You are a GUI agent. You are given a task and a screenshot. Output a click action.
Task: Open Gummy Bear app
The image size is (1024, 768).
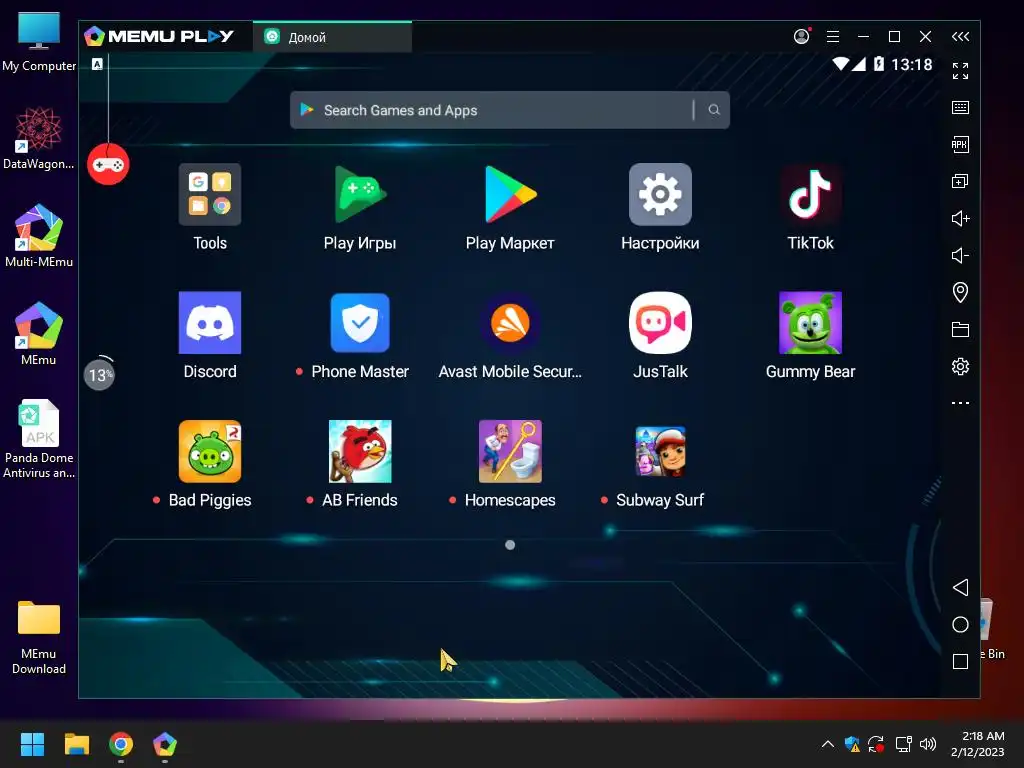(810, 323)
